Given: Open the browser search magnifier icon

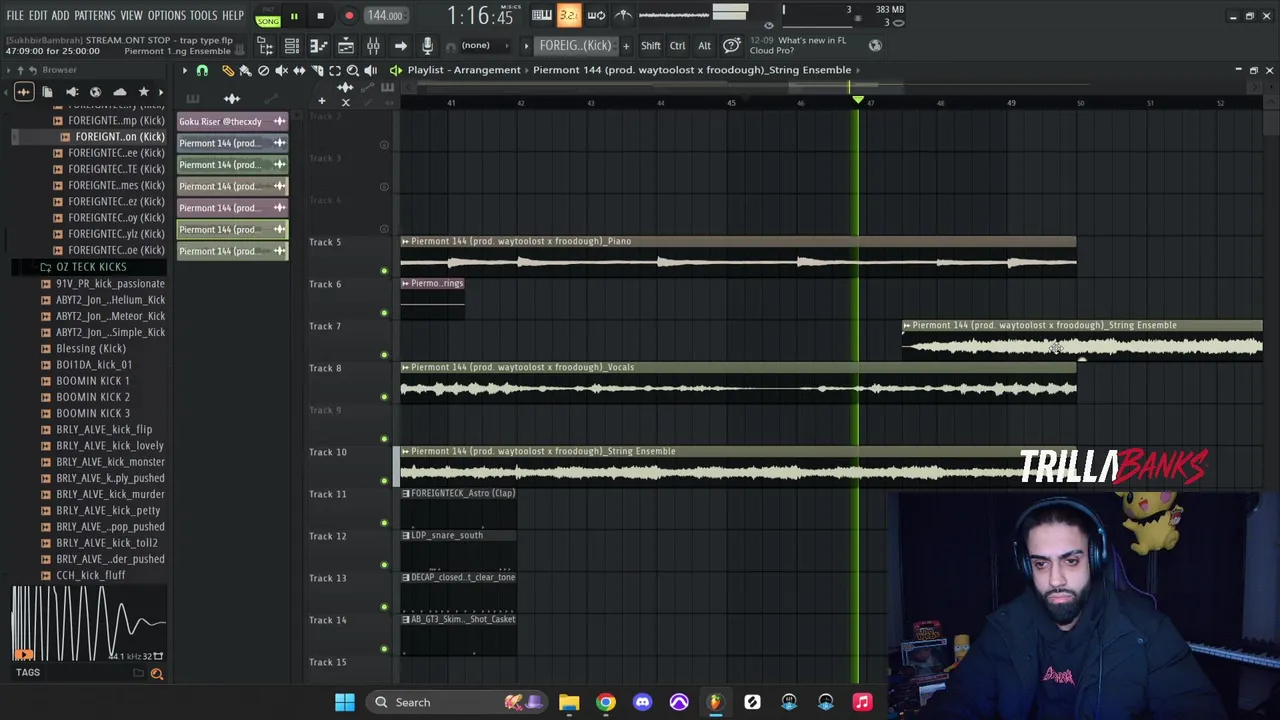Looking at the screenshot, I should 157,674.
